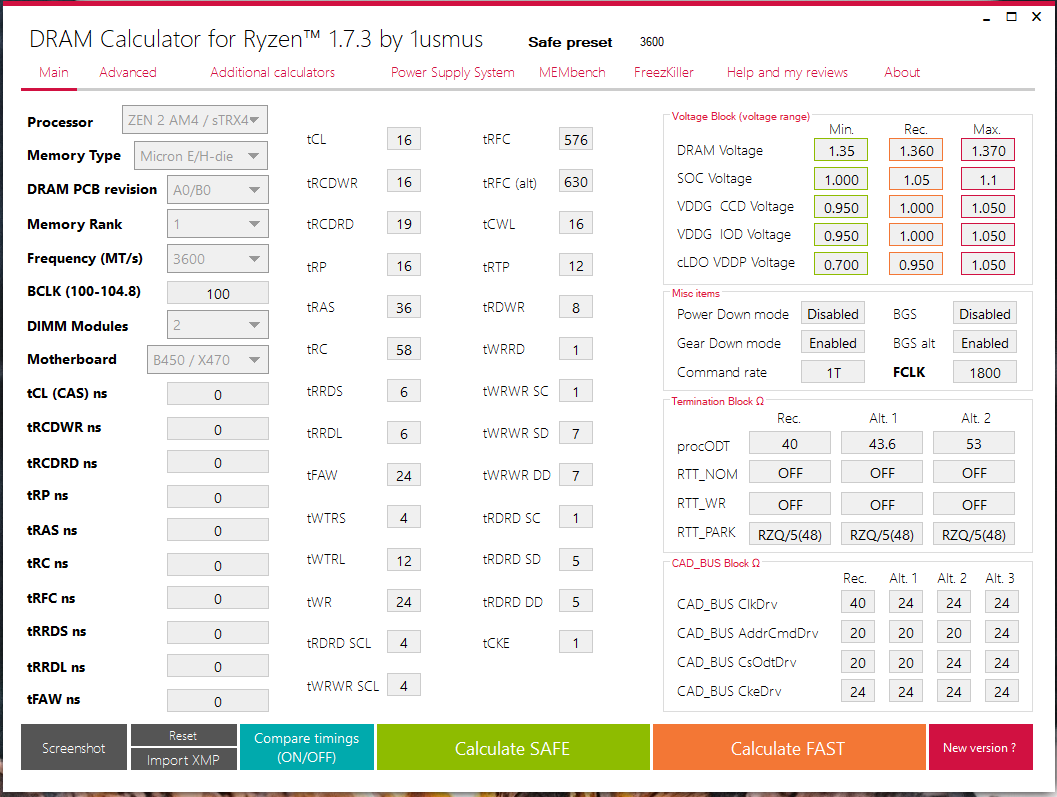Open DRAM PCB revision dropdown
1057x797 pixels.
217,190
